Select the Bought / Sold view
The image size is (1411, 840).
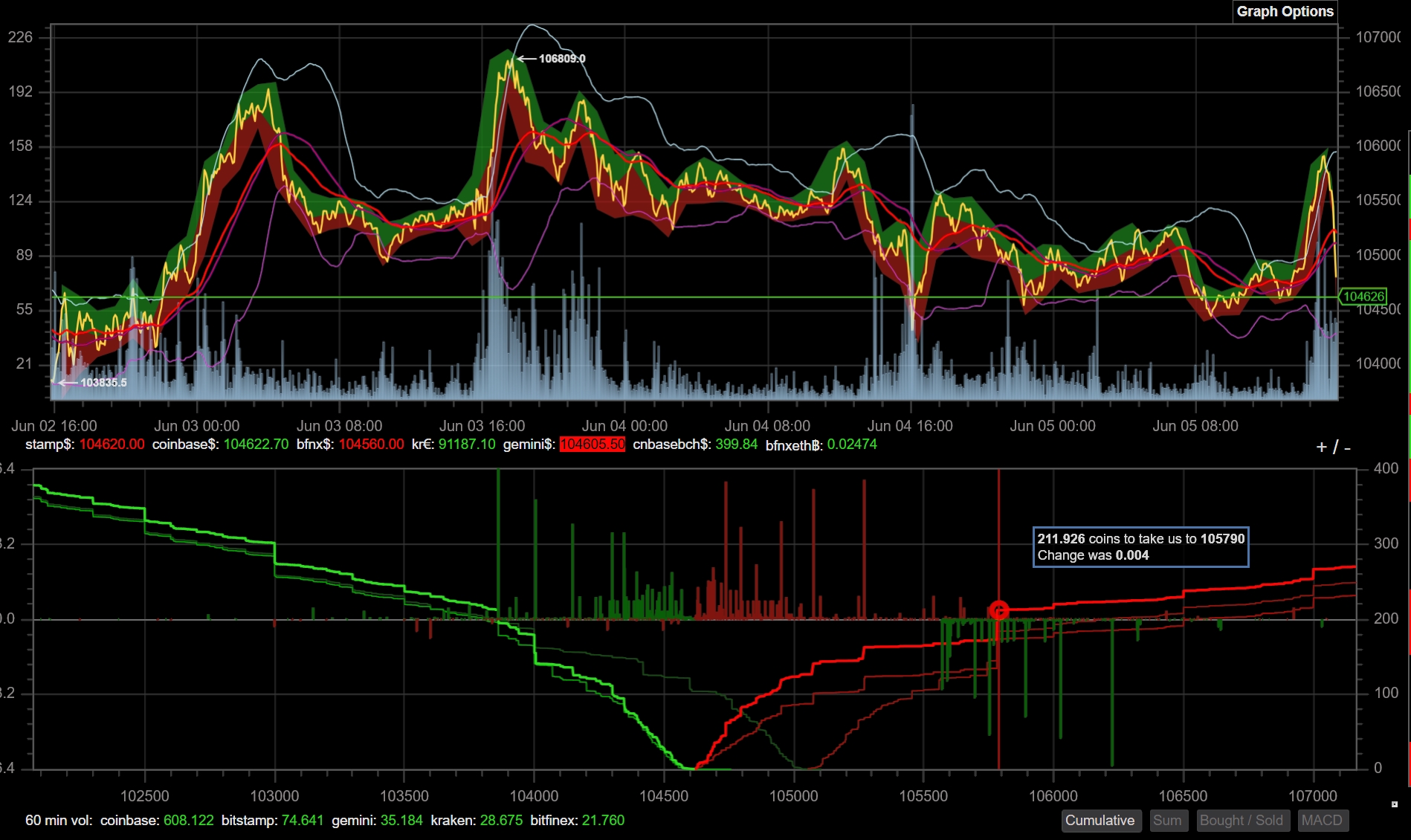coord(1241,821)
